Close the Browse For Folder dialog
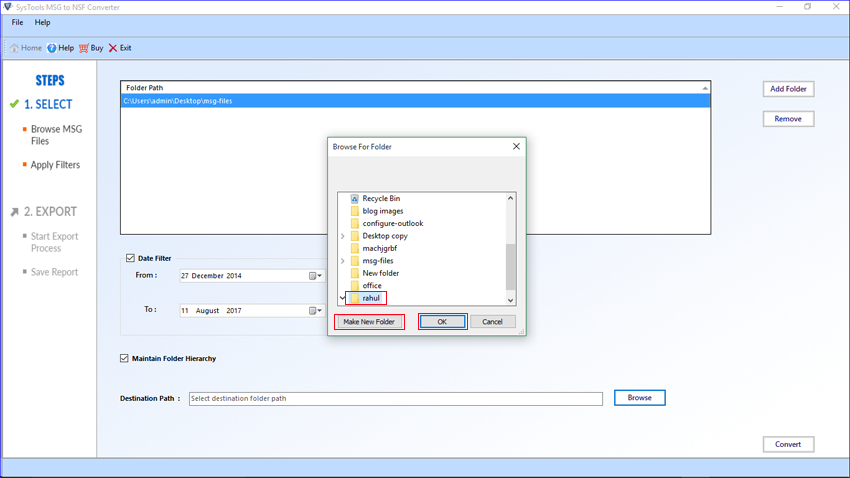The height and width of the screenshot is (478, 850). (516, 146)
